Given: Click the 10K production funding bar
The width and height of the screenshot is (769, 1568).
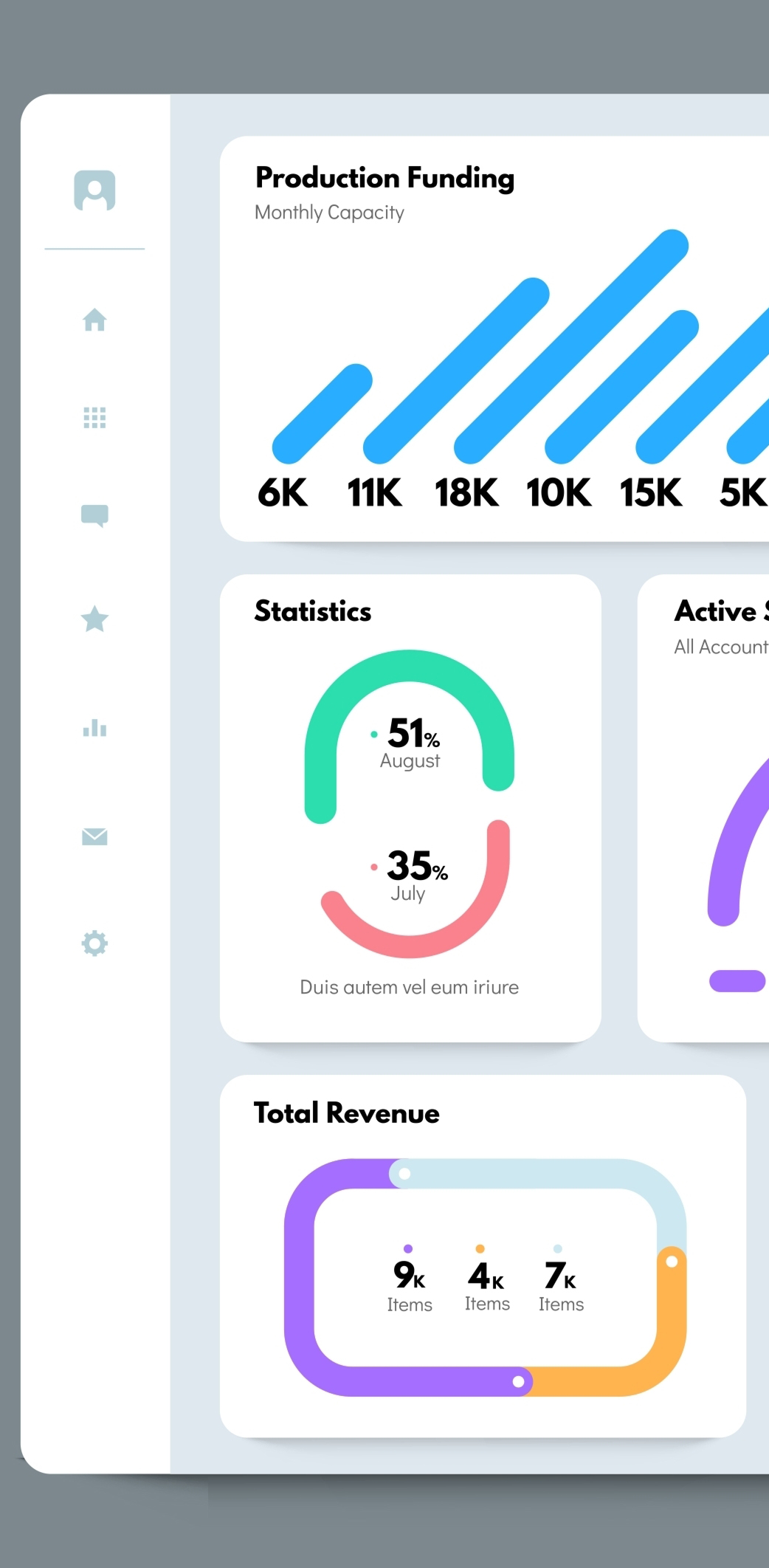Looking at the screenshot, I should pos(622,387).
